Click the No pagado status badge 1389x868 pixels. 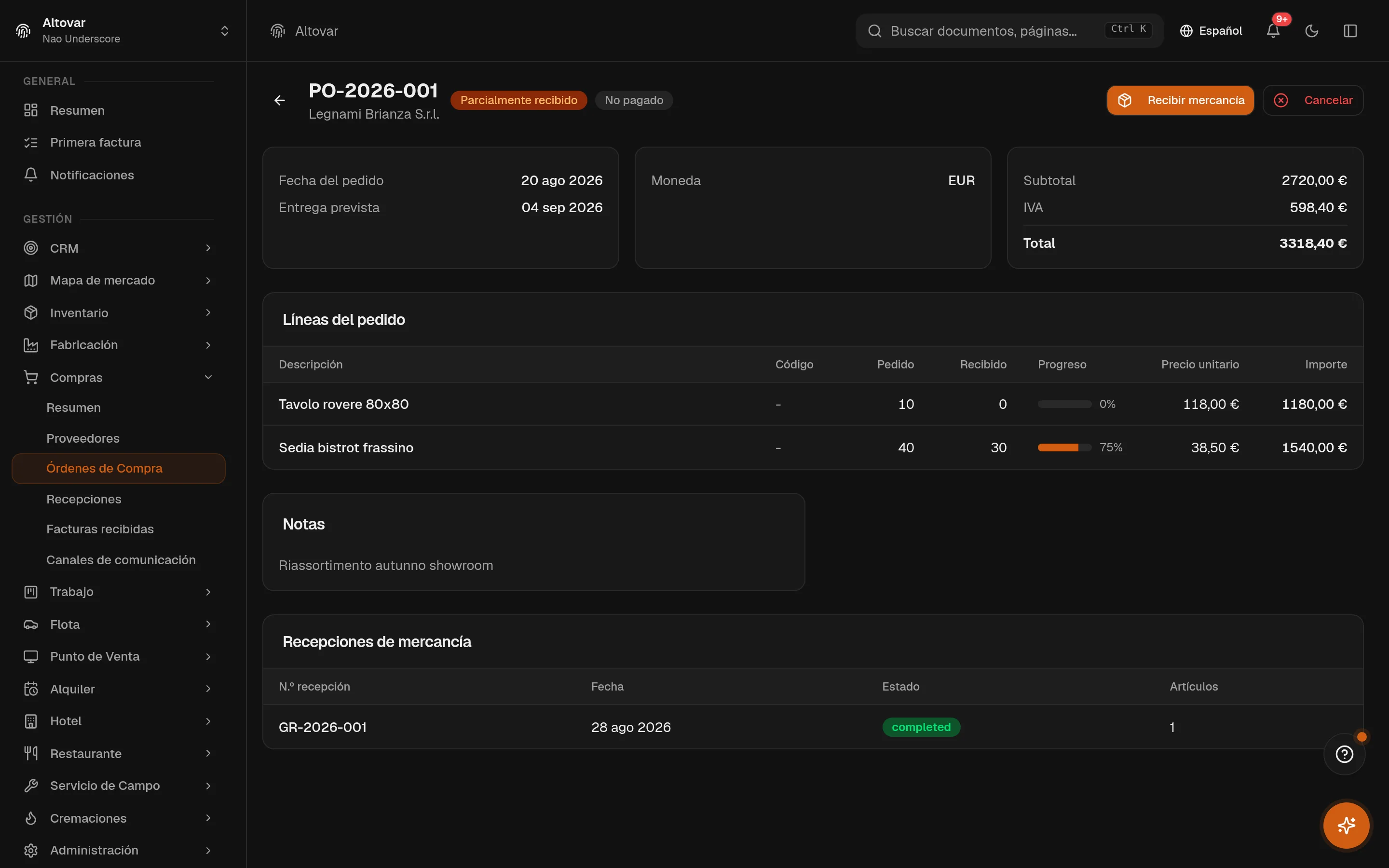click(x=634, y=100)
